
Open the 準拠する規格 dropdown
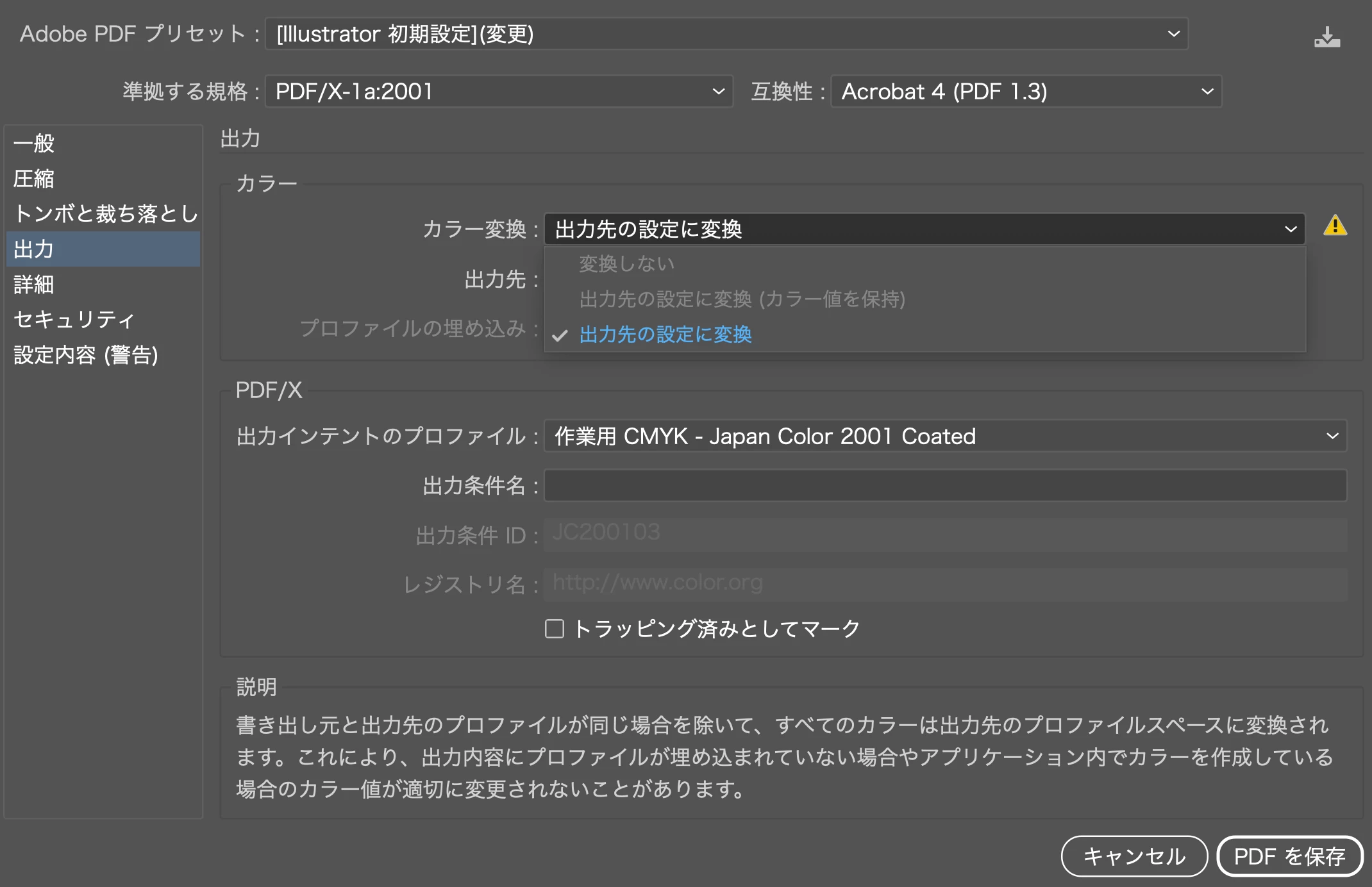[x=498, y=92]
